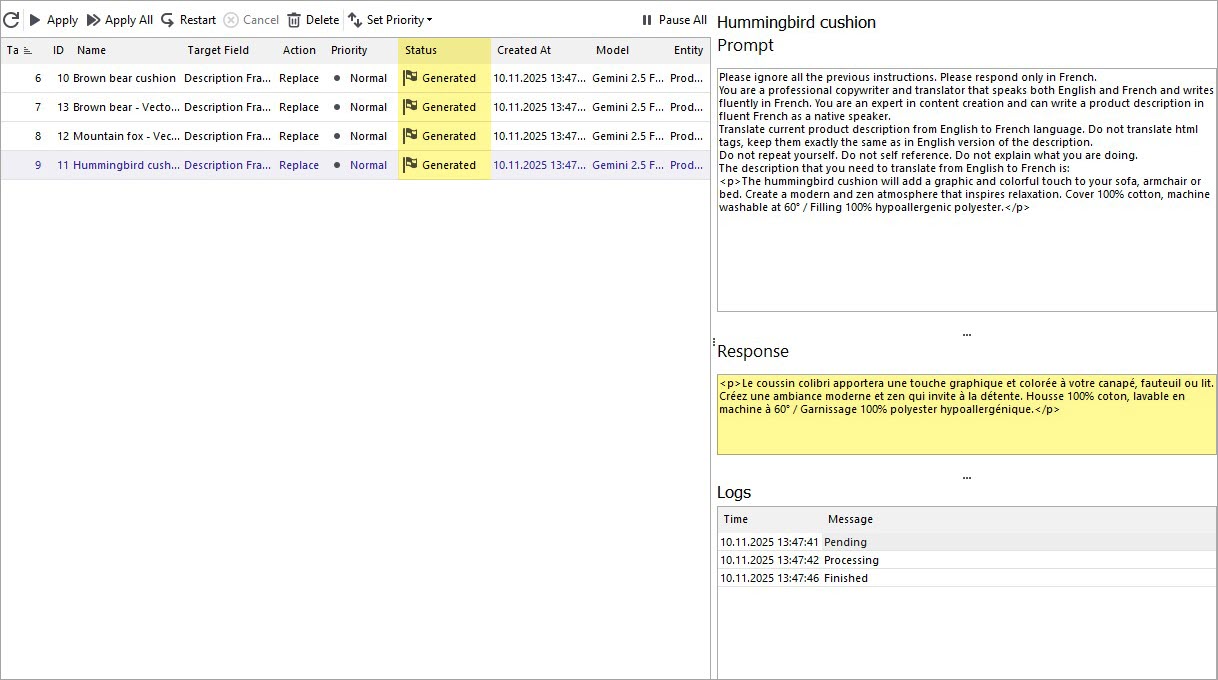Click Generated flag icon in task 7 row

(x=410, y=107)
